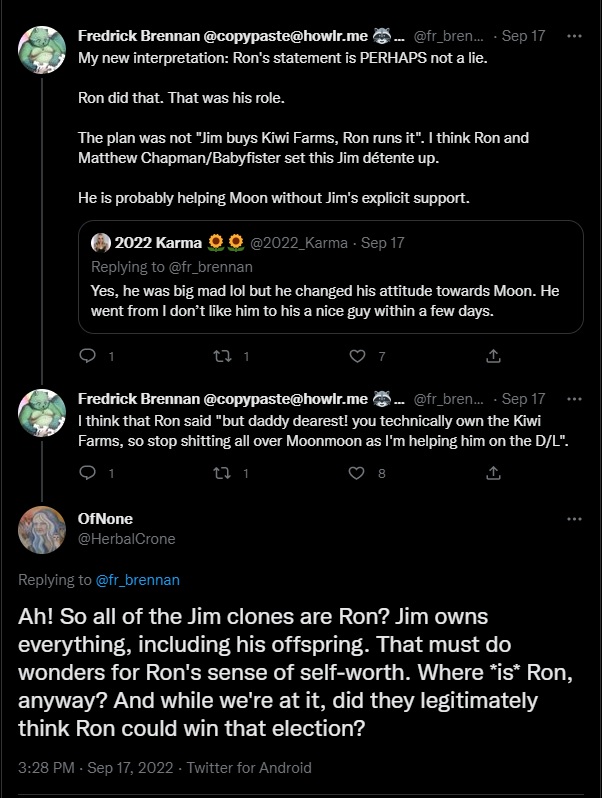Like the first tweet with 7 likes

357,356
